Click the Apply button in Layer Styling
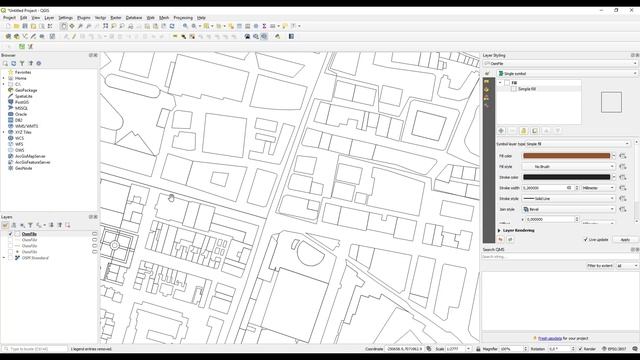The height and width of the screenshot is (360, 640). [624, 240]
